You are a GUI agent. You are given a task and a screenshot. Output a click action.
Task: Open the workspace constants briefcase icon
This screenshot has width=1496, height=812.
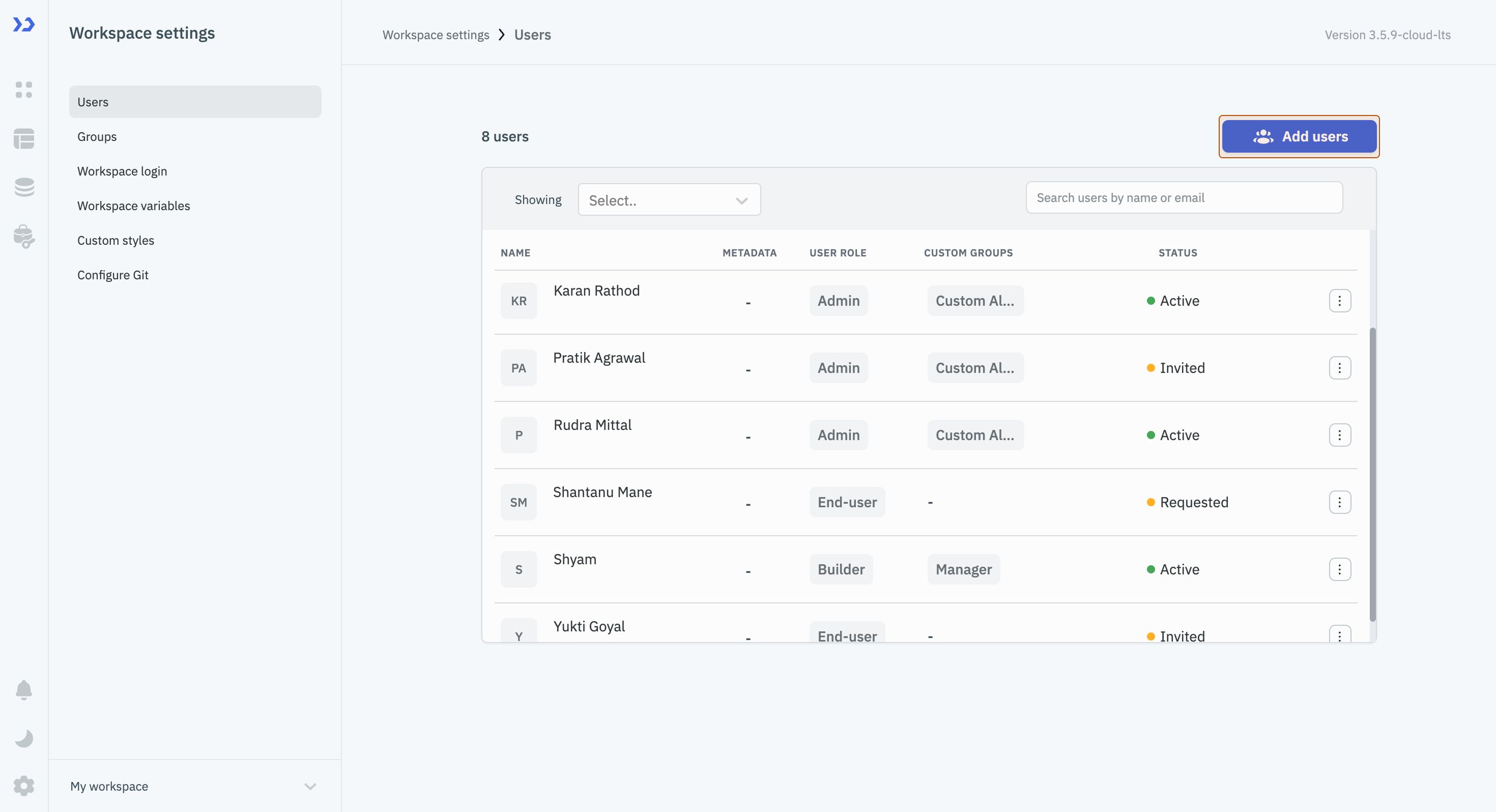point(24,236)
